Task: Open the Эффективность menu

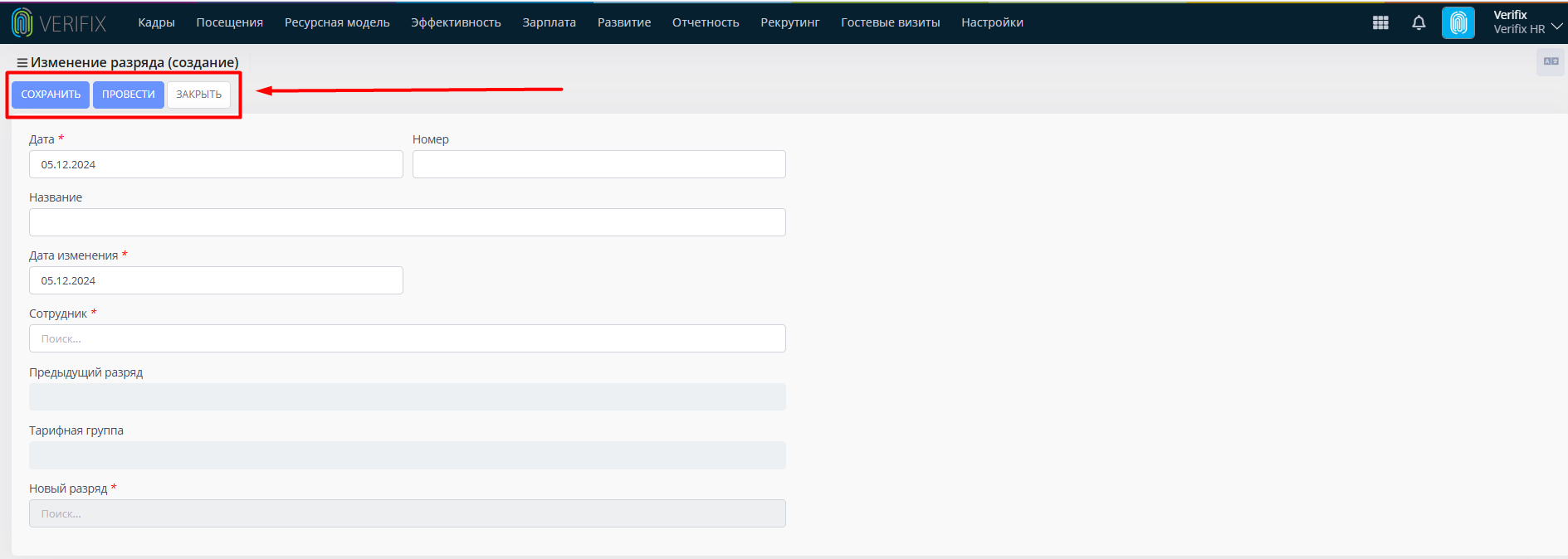Action: (456, 22)
